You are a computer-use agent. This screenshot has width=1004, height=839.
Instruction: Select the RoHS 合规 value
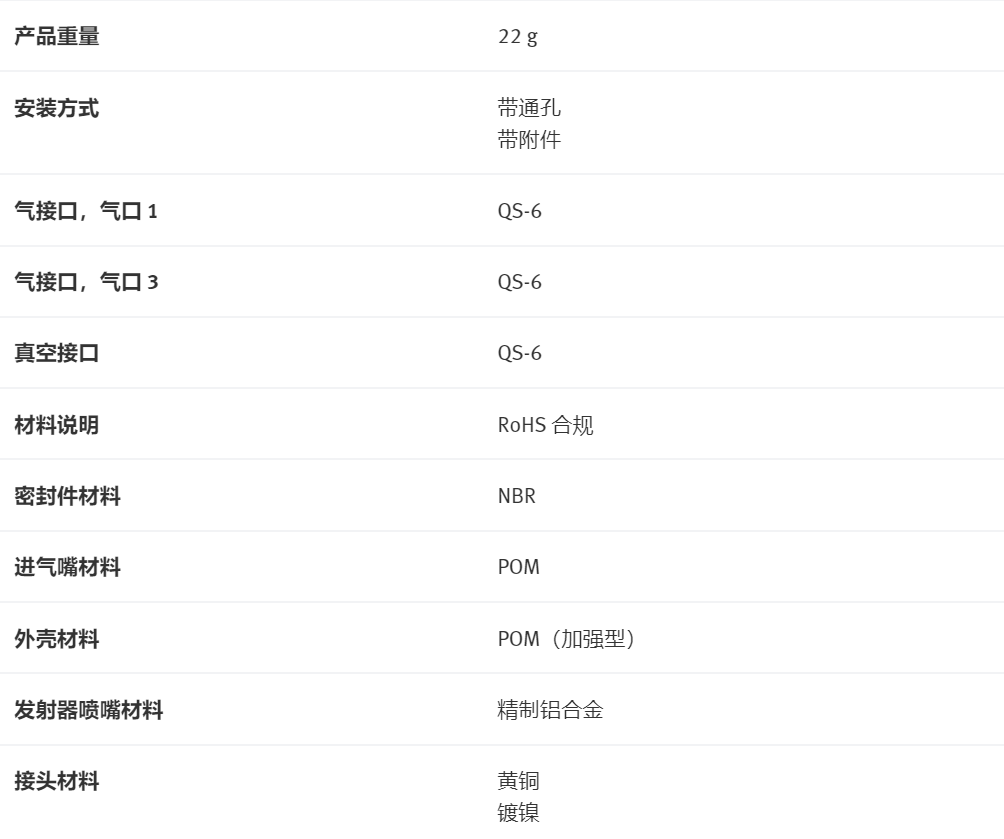[x=545, y=425]
